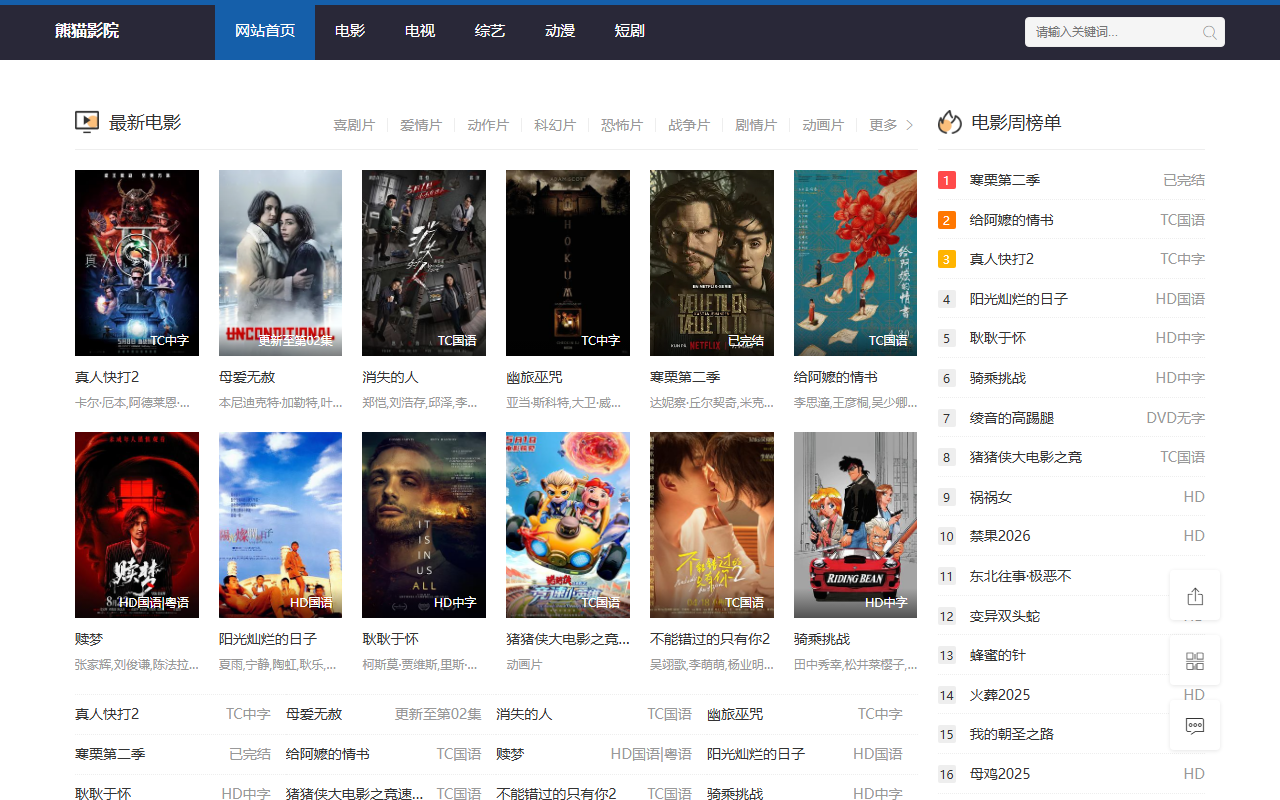
Task: Open 母鸡2025 in weekly chart
Action: pyautogui.click(x=1000, y=774)
